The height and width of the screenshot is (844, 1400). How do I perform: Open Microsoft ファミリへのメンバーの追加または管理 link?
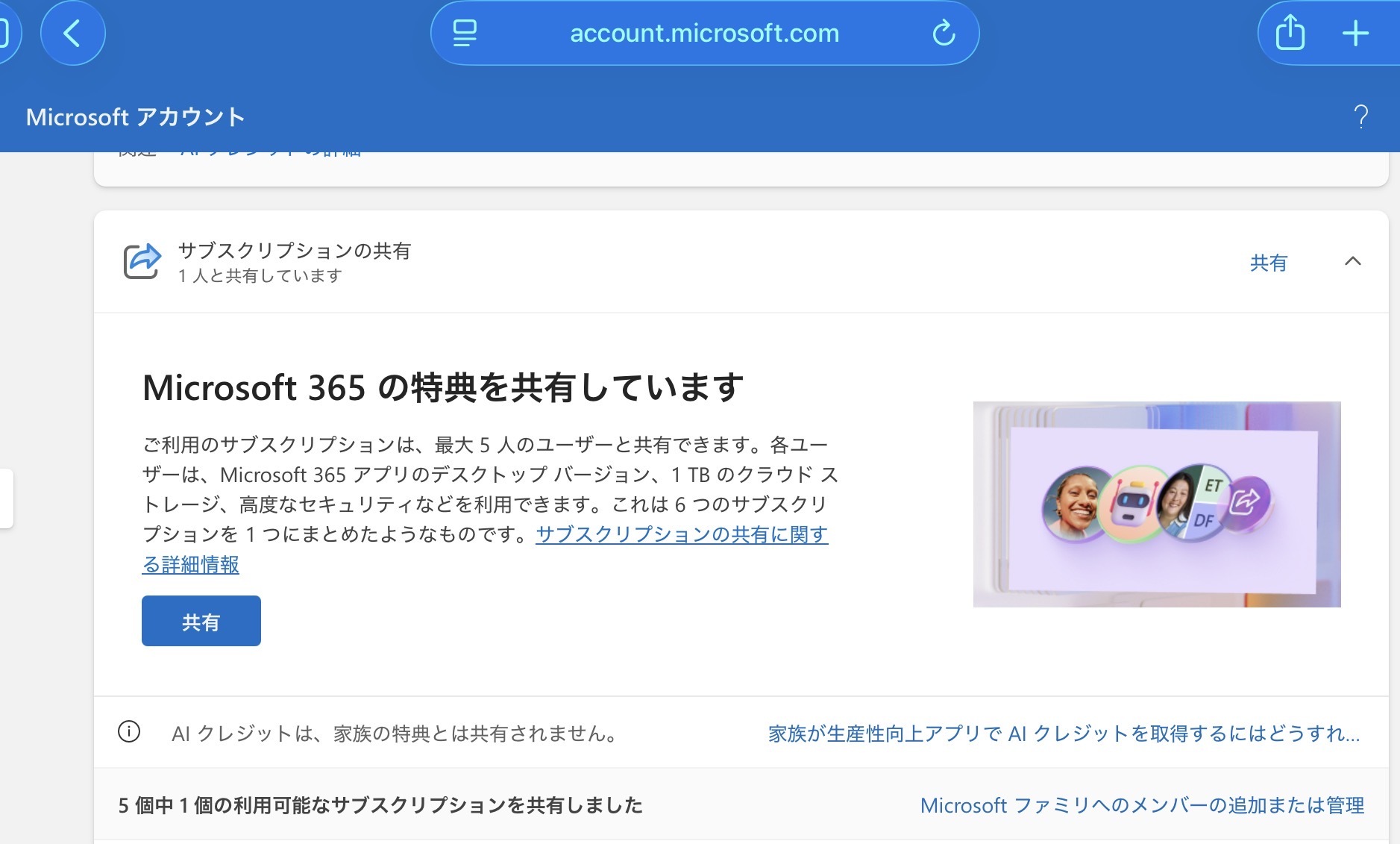pyautogui.click(x=1142, y=805)
